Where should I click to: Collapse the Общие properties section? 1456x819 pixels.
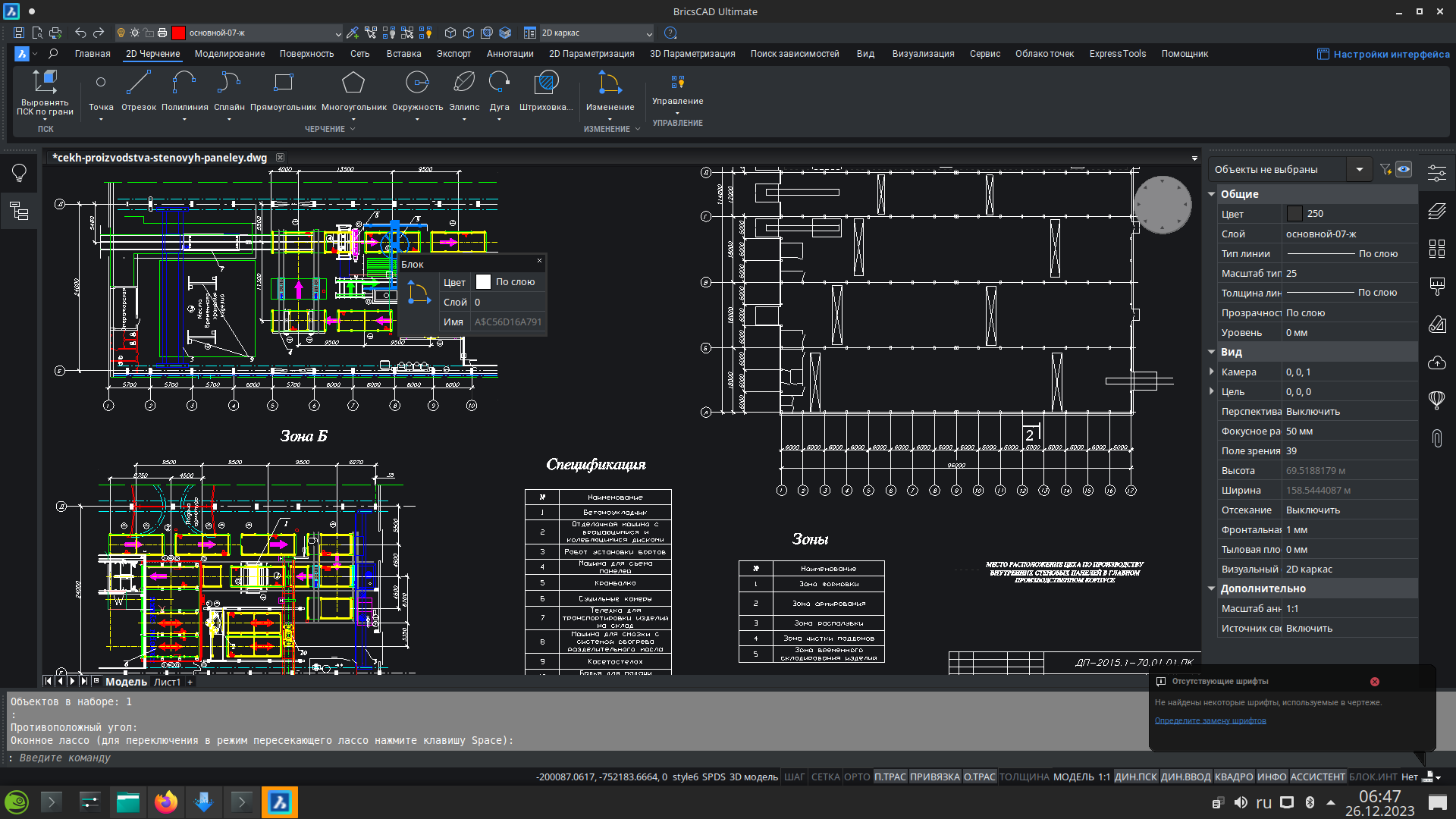(x=1211, y=194)
